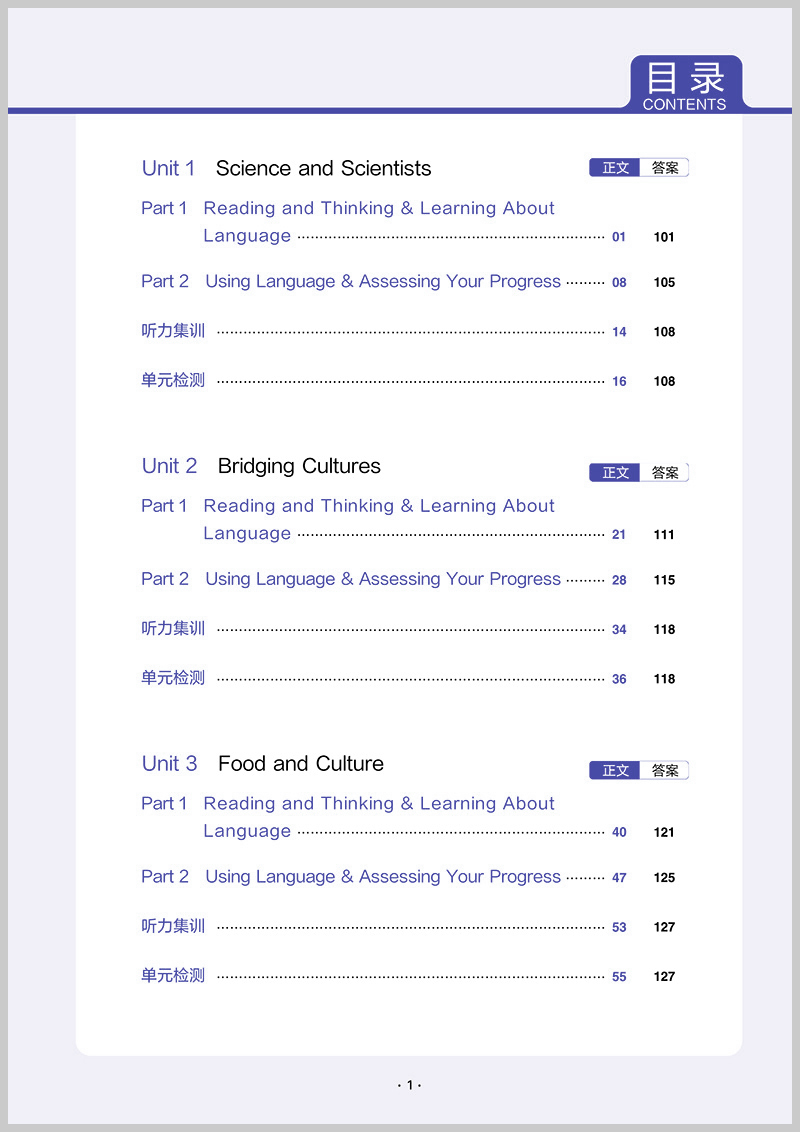Select the 答案 tab beside Unit 2
Screen dimensions: 800x1132
coord(664,472)
